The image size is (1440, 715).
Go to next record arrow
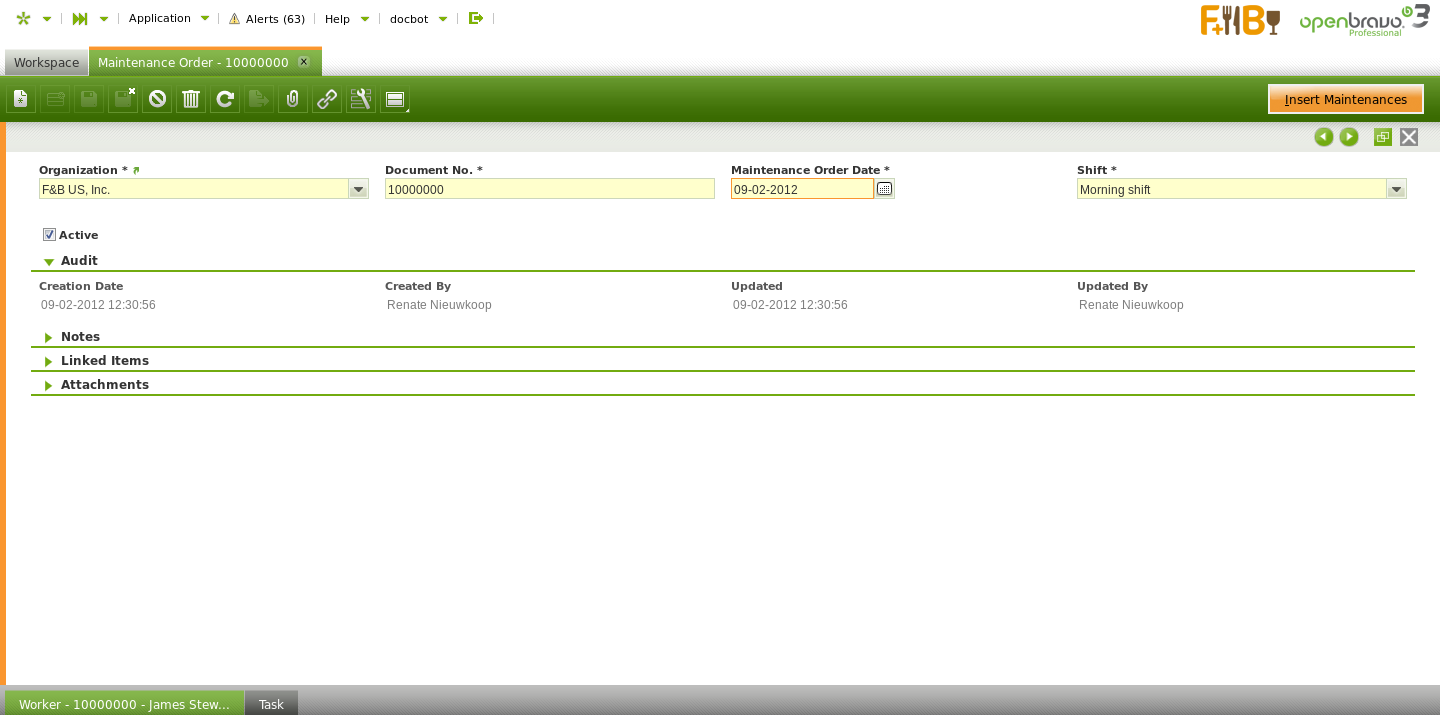pyautogui.click(x=1349, y=137)
